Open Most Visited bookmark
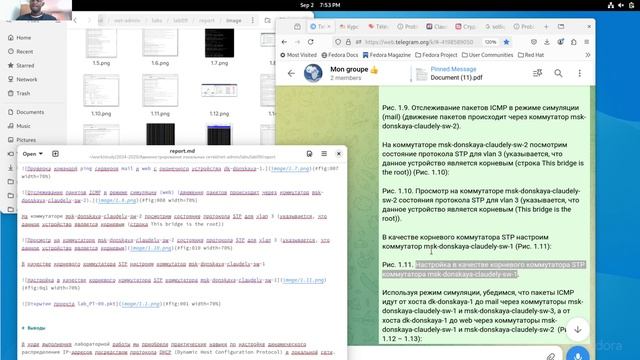Screen dimensions: 640x360 (x=298, y=55)
